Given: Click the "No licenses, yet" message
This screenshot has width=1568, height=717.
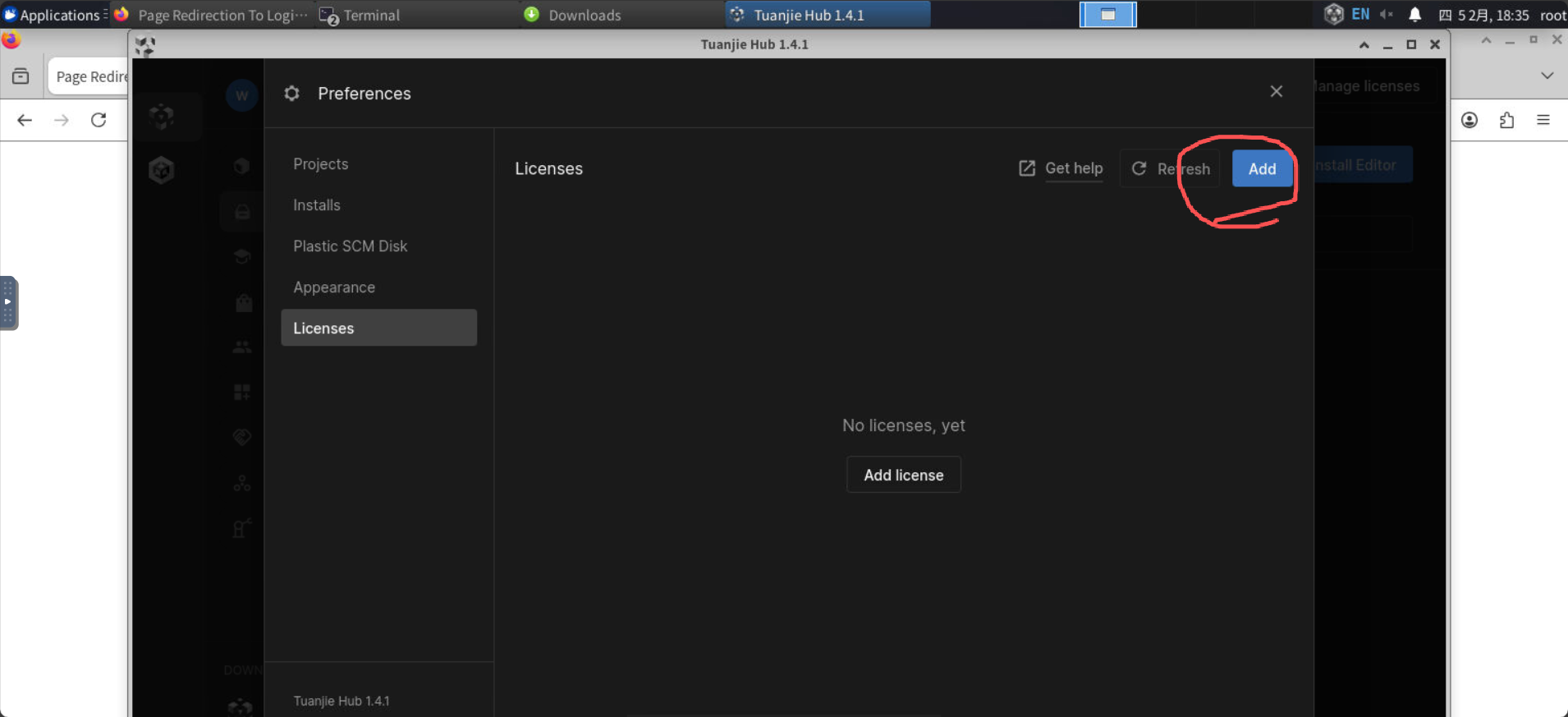Looking at the screenshot, I should point(903,425).
